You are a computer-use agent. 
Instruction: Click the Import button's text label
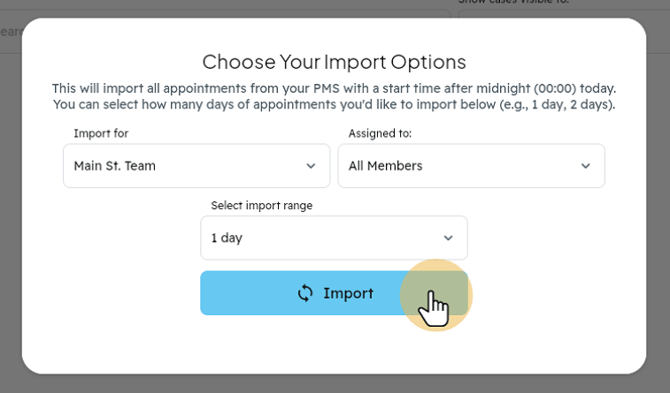pyautogui.click(x=348, y=293)
